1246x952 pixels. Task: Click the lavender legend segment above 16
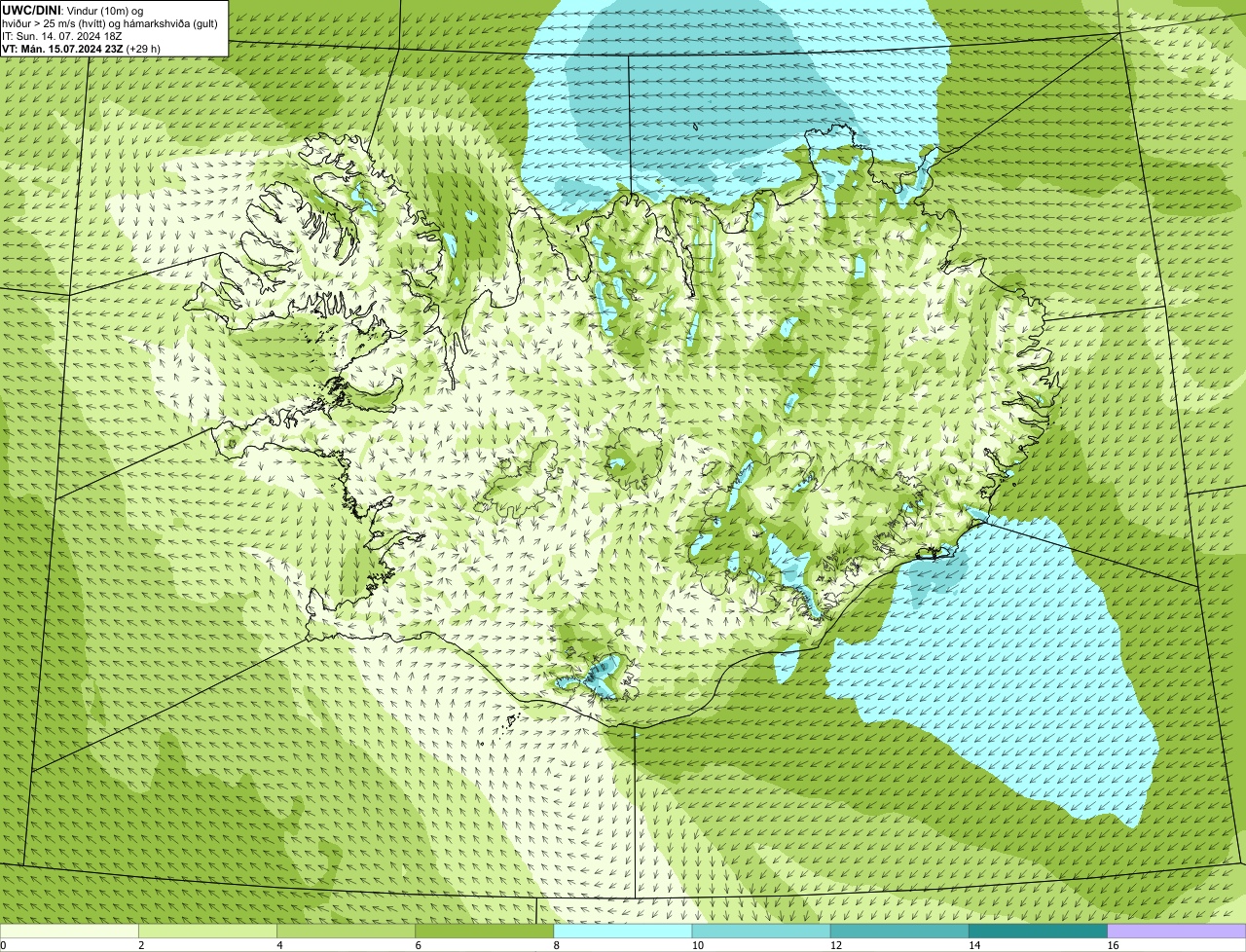coord(1177,932)
